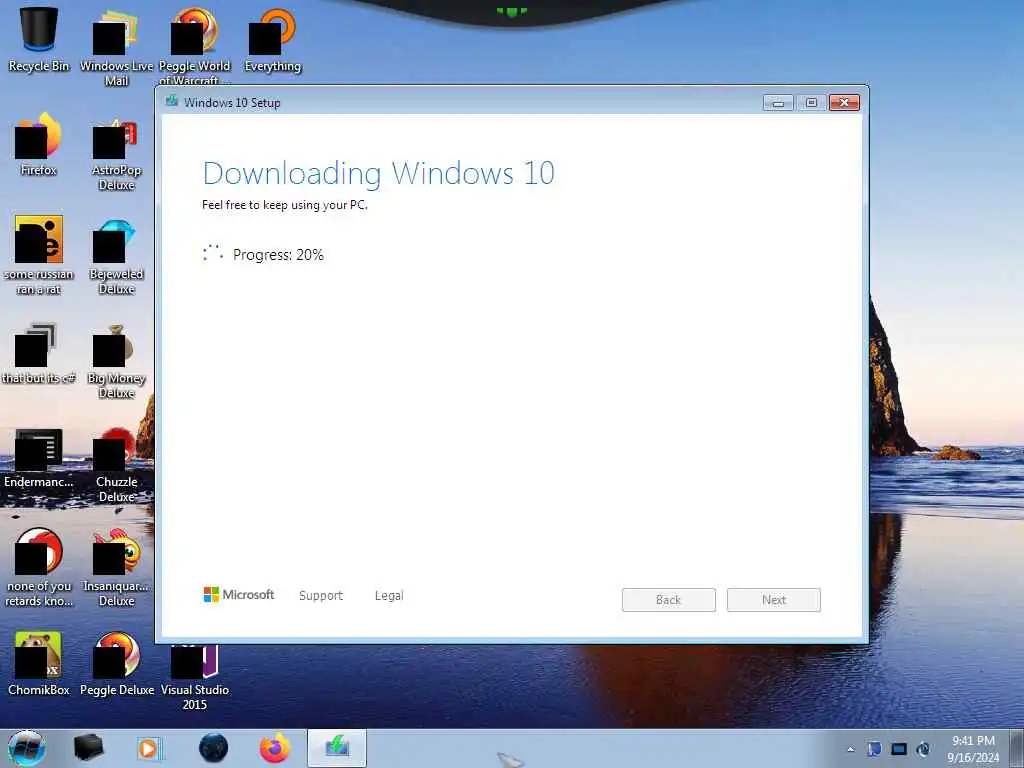This screenshot has width=1024, height=768.
Task: Click the network monitor tray icon
Action: [x=899, y=749]
